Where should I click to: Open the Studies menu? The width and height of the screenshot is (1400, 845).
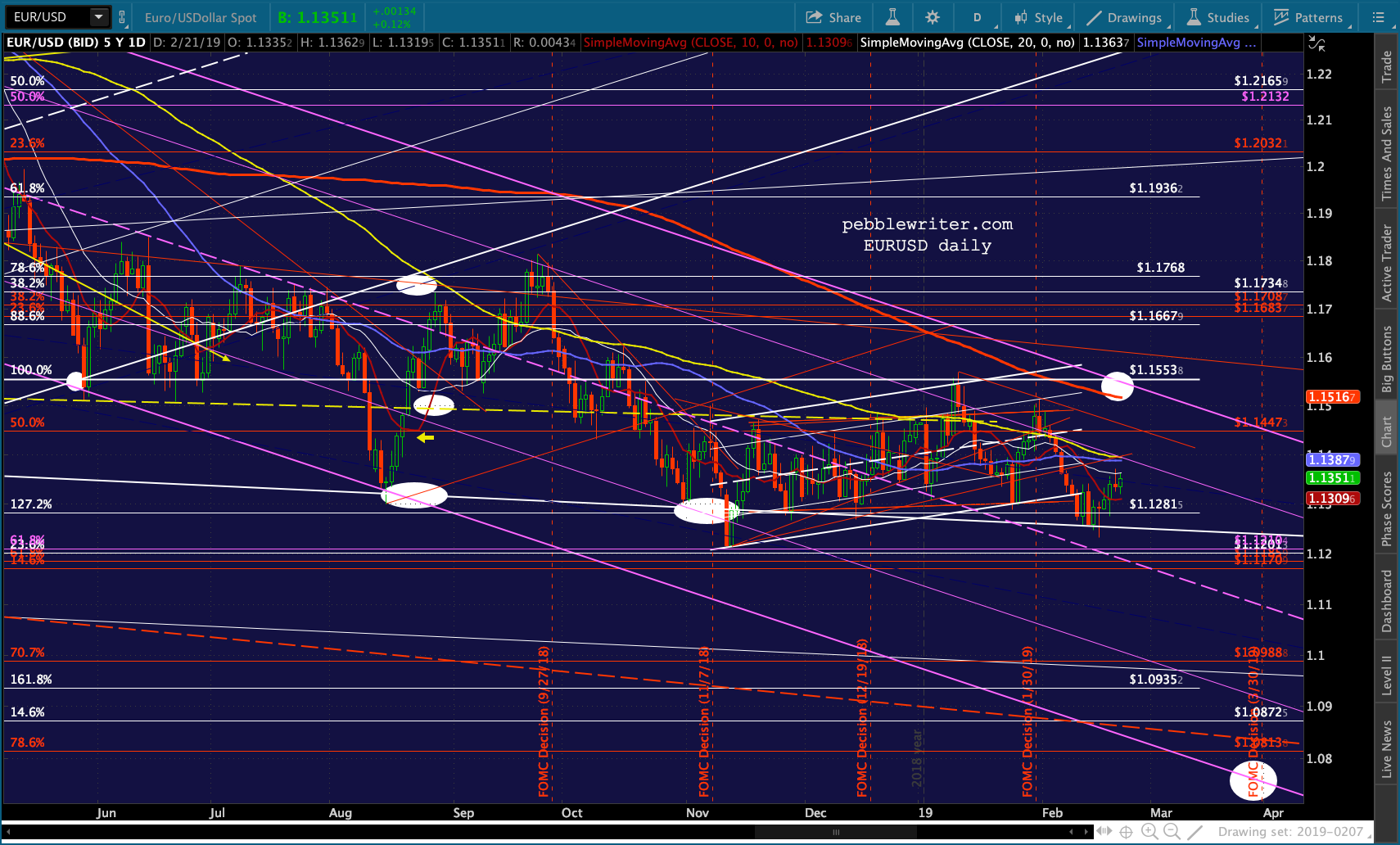(1219, 17)
